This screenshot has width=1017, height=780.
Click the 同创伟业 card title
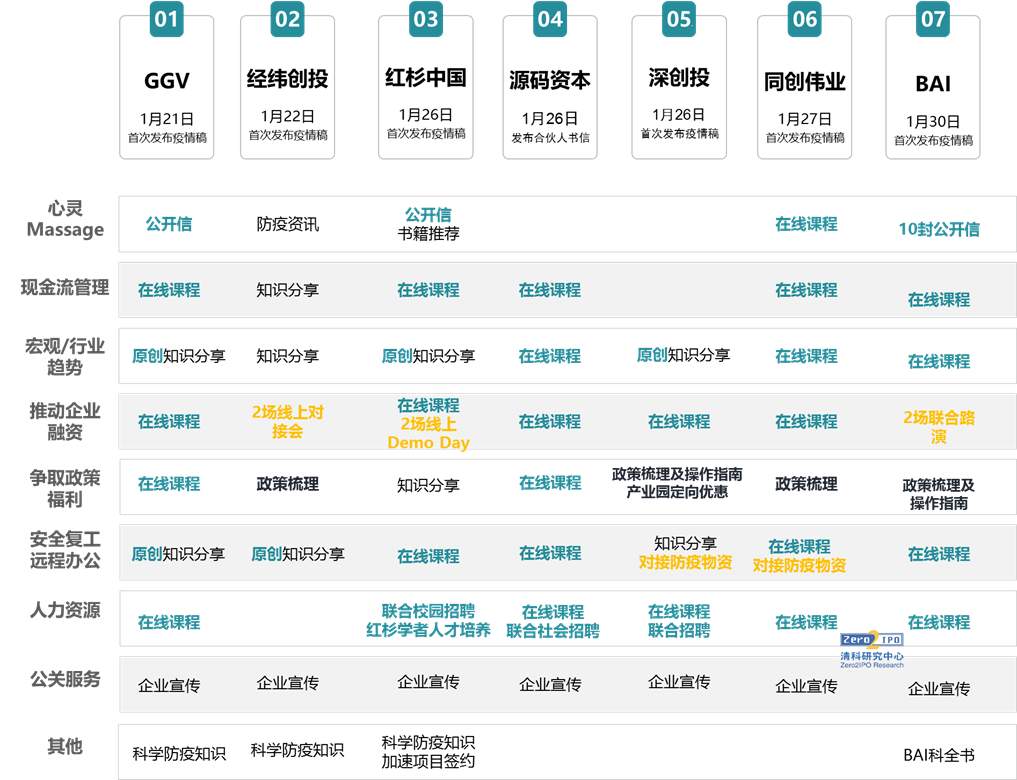click(805, 82)
